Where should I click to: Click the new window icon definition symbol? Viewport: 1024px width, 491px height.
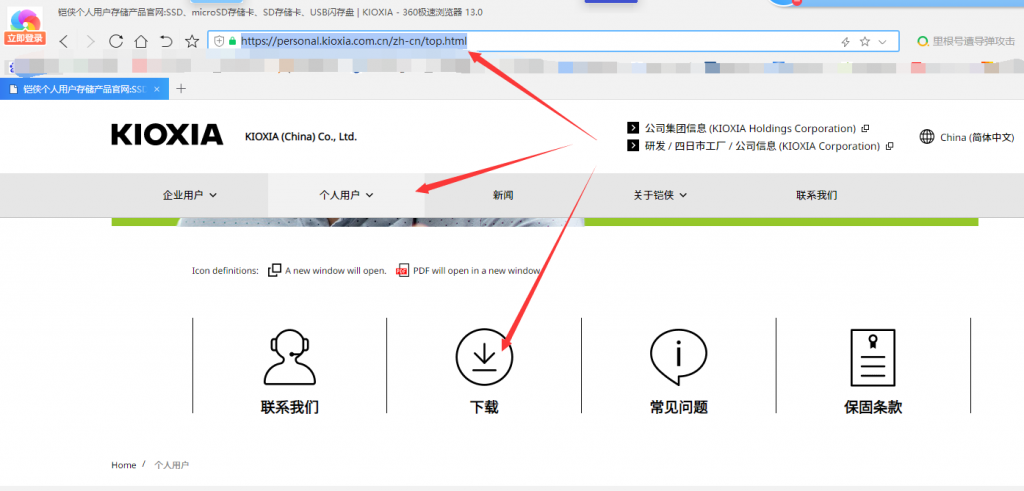(275, 270)
